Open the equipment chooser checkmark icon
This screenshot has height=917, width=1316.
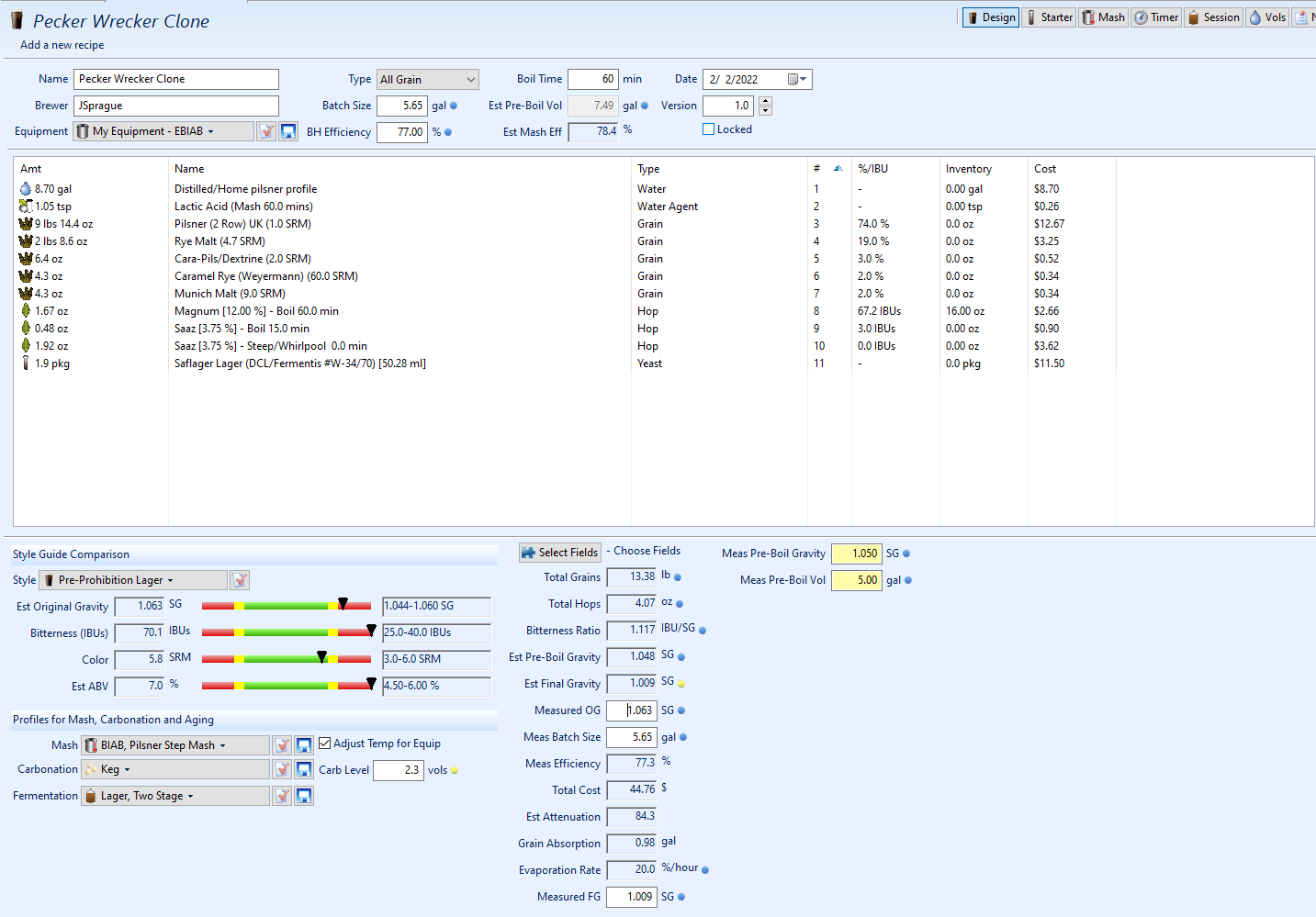coord(266,131)
